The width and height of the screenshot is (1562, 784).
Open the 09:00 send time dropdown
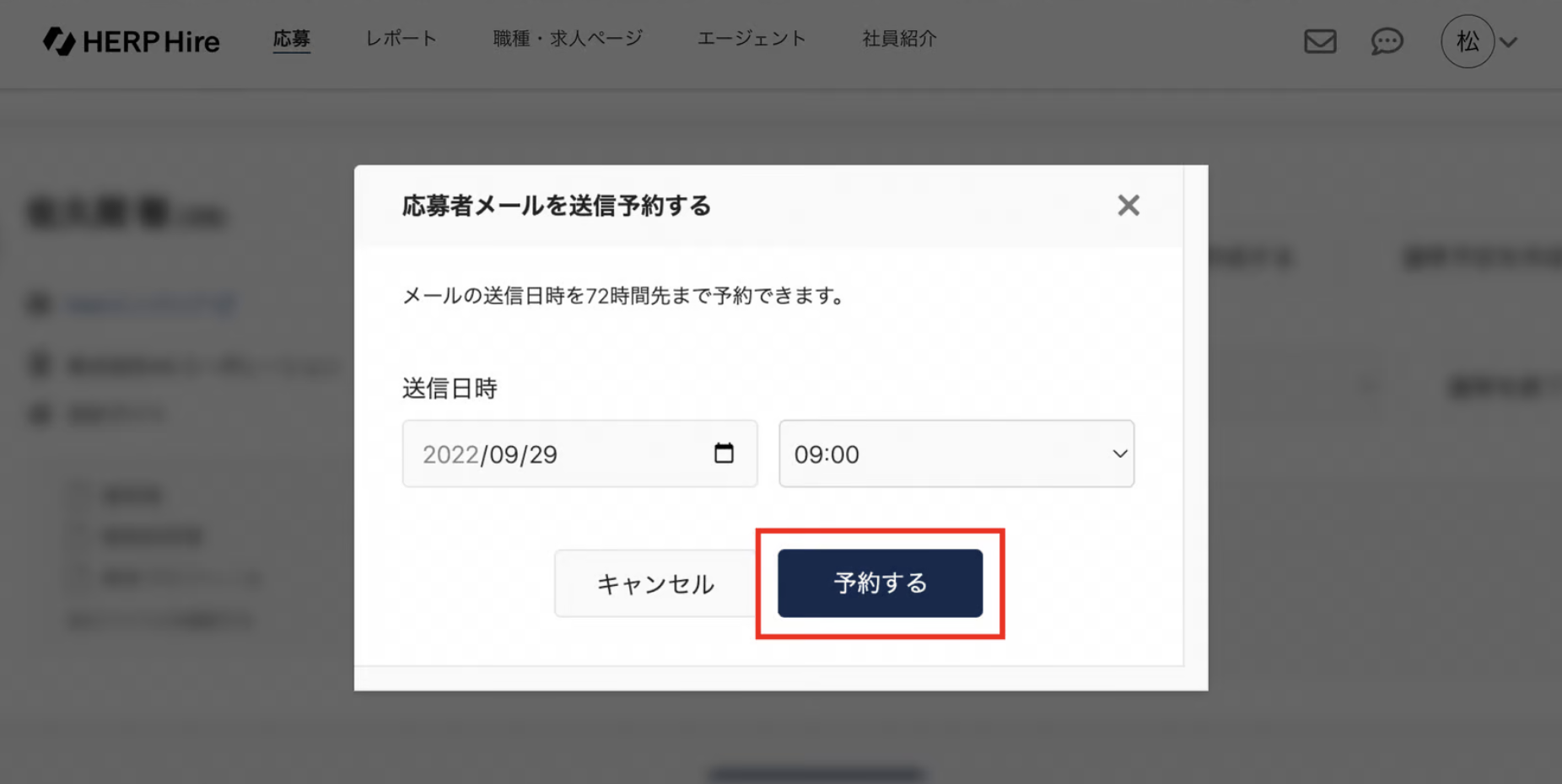click(956, 454)
